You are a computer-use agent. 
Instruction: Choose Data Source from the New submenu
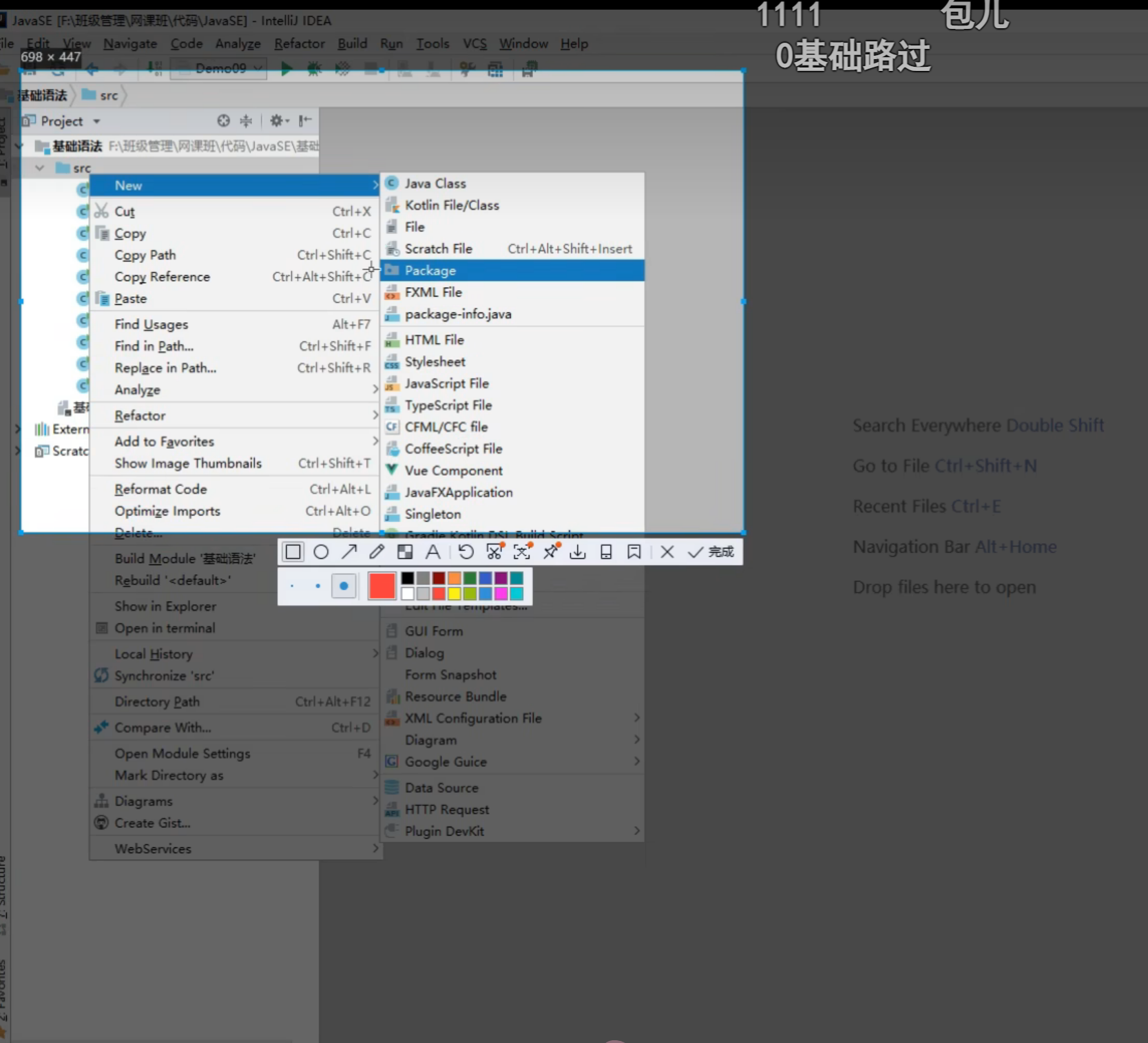click(513, 788)
